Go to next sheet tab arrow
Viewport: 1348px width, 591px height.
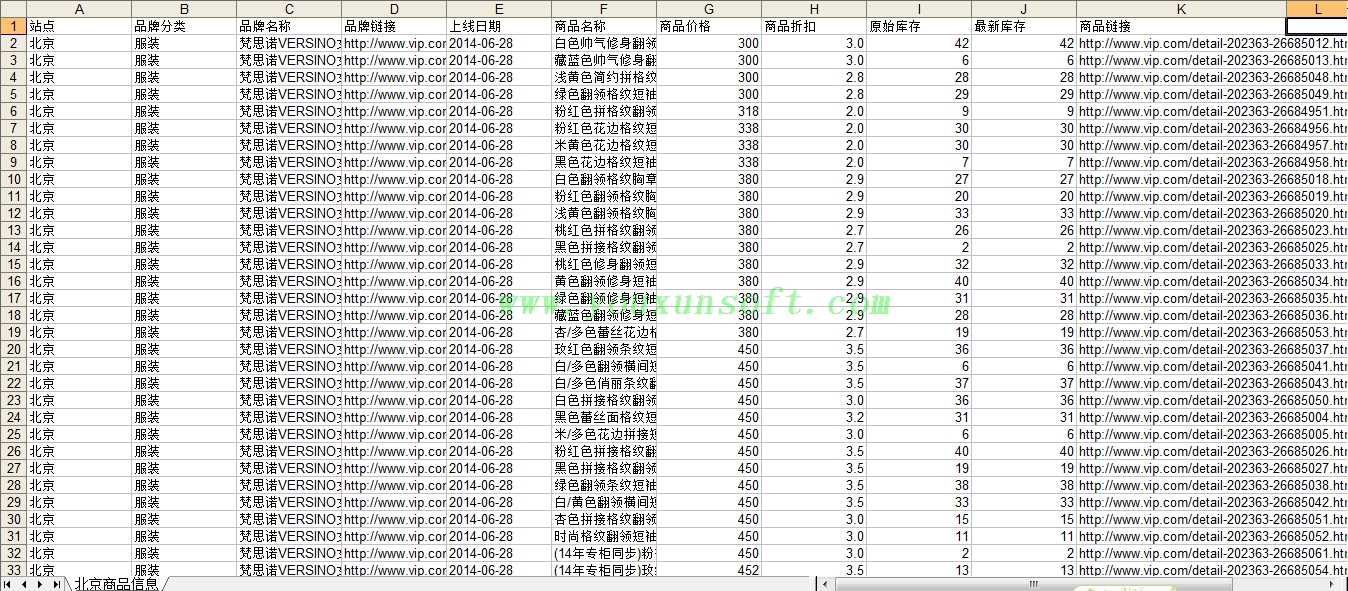coord(39,584)
